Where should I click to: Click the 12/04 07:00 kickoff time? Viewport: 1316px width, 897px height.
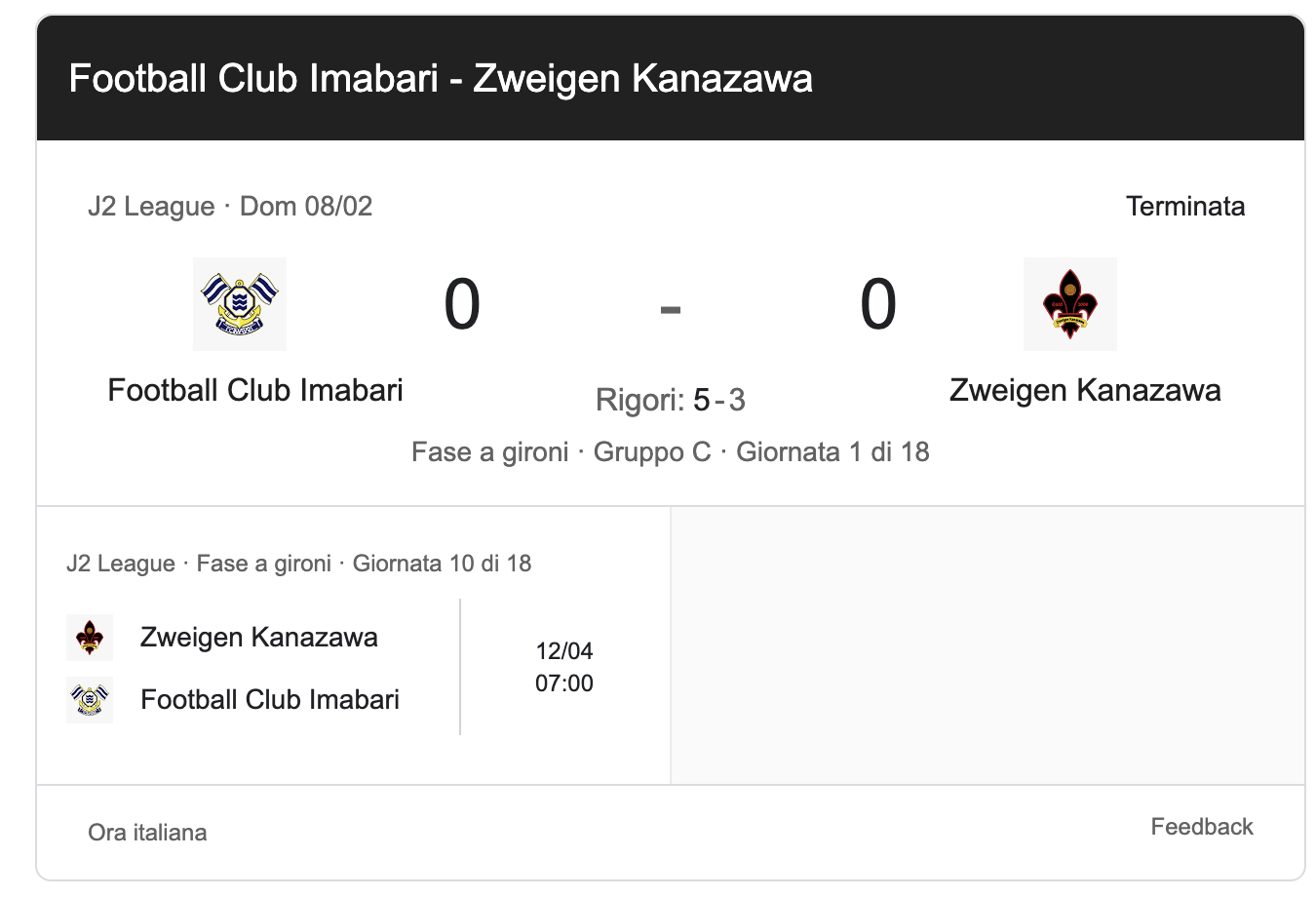coord(564,667)
